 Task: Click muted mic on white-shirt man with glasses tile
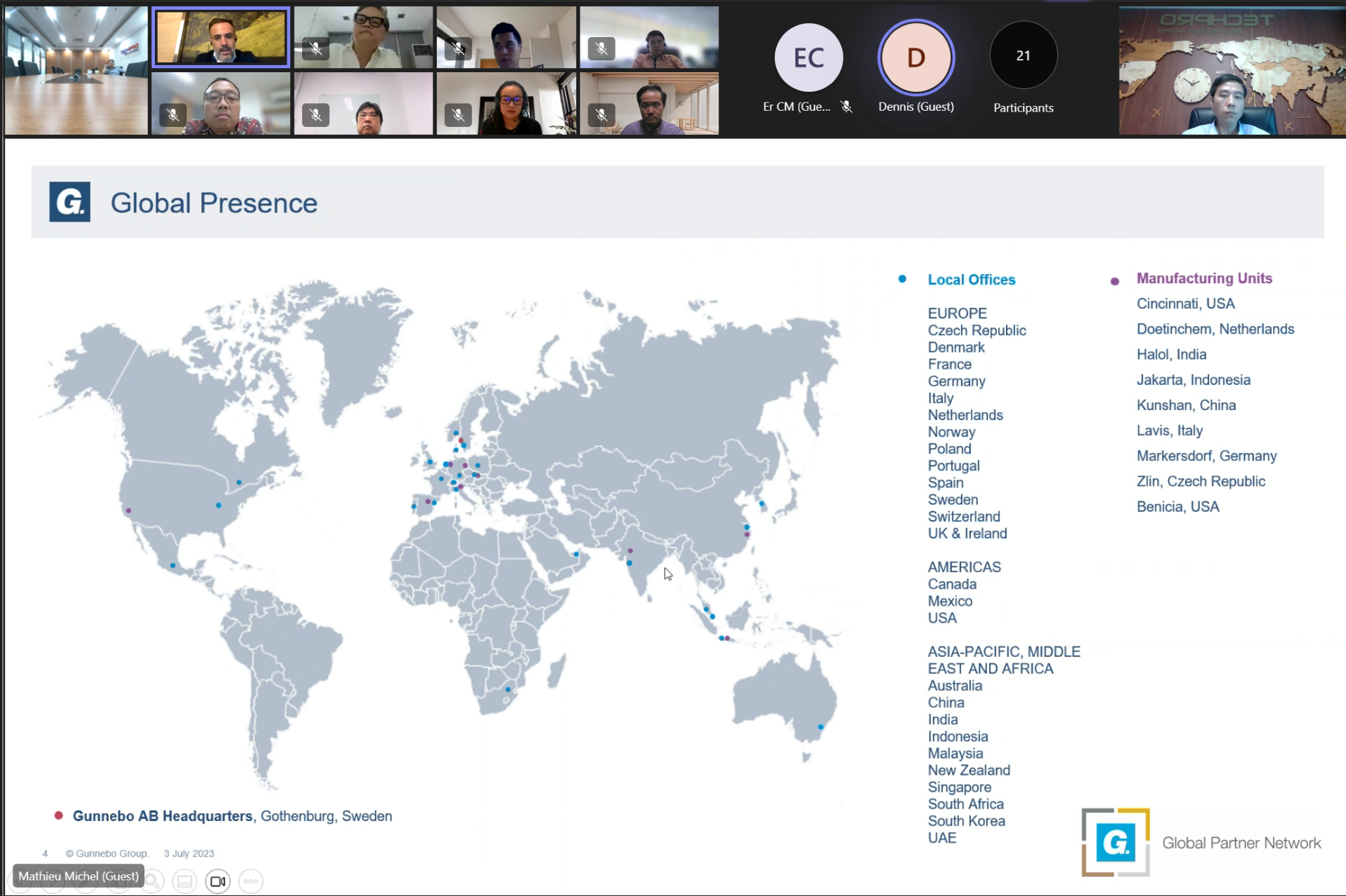(x=316, y=48)
